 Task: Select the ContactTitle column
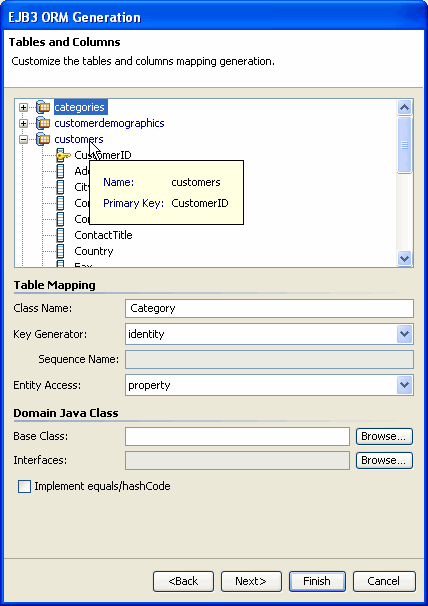103,235
